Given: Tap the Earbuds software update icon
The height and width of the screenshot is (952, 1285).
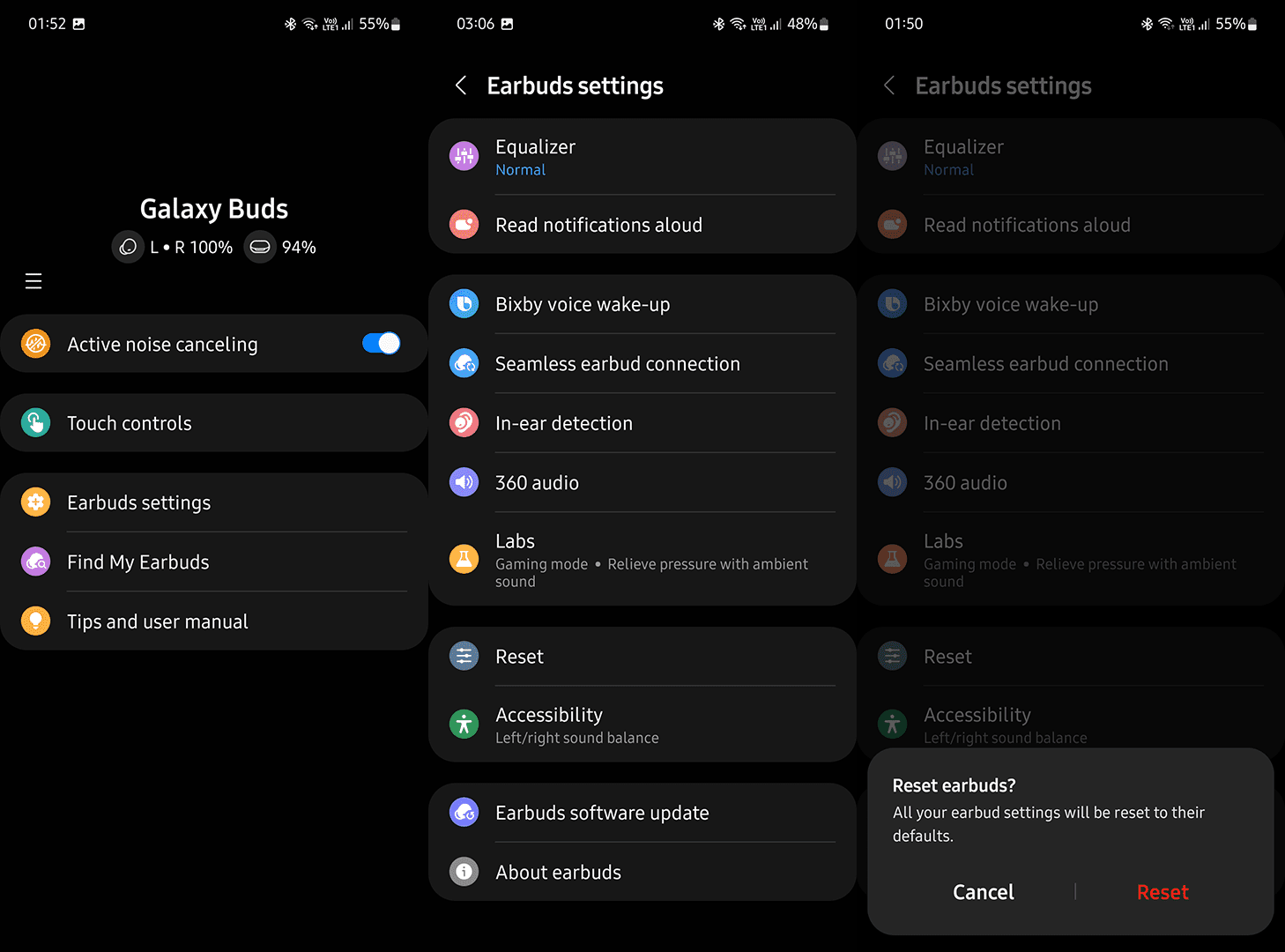Looking at the screenshot, I should coord(464,812).
